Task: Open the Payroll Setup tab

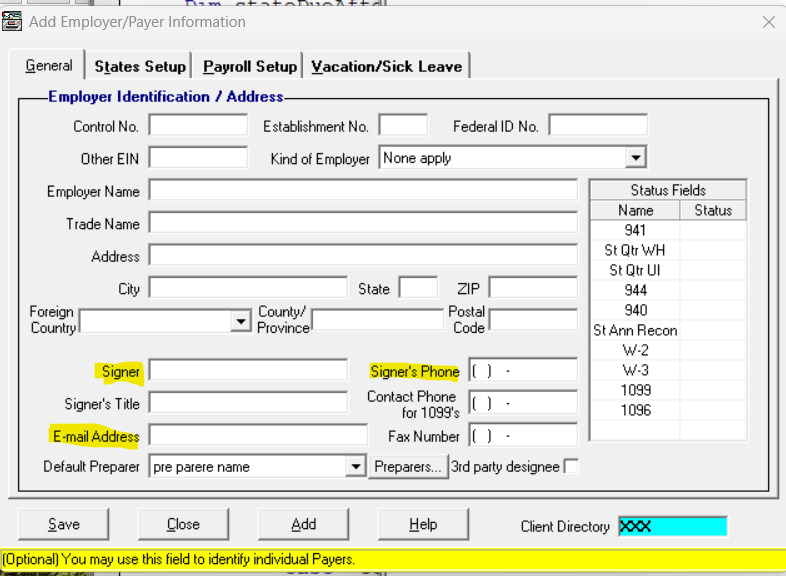Action: [x=250, y=66]
